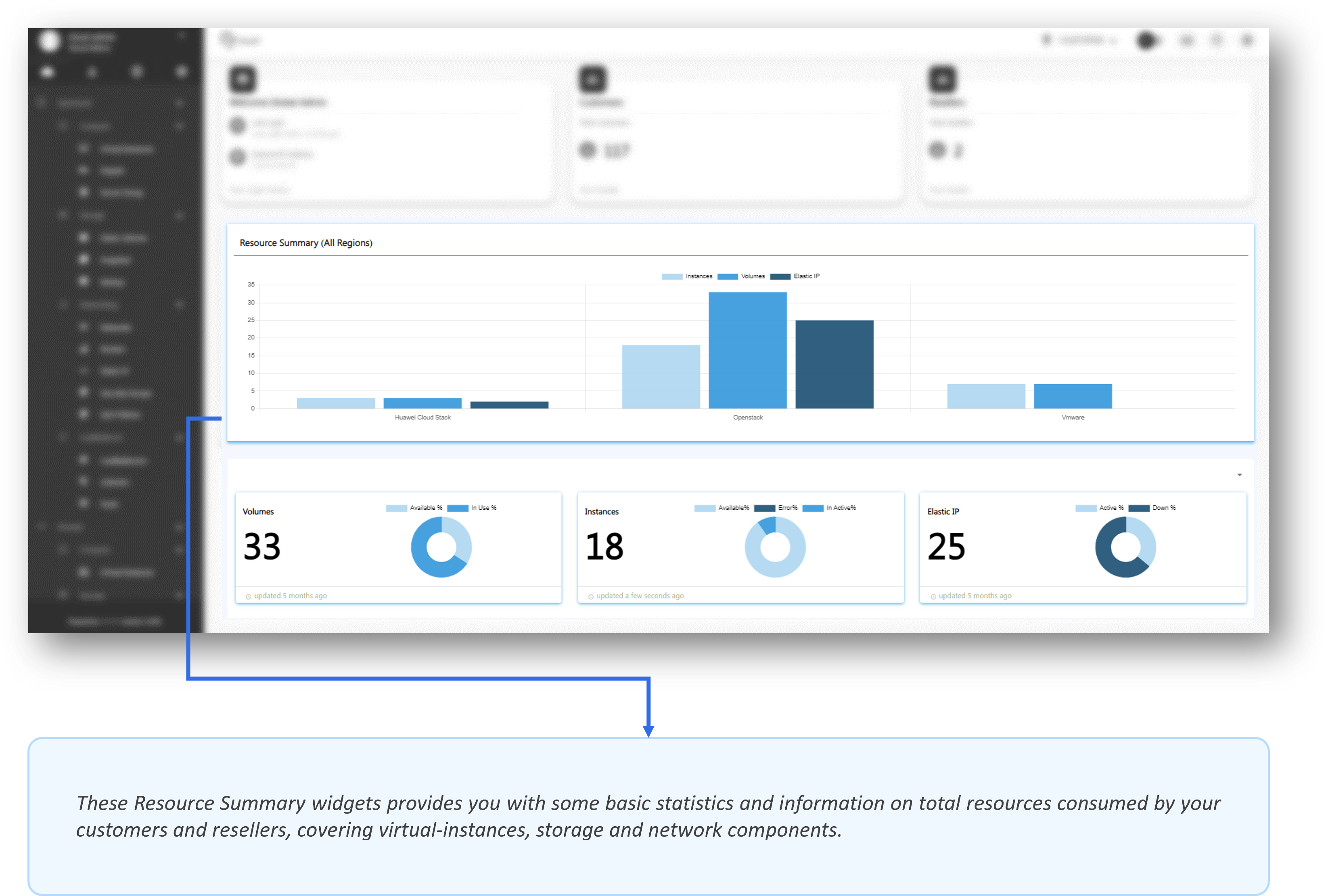Screen dimensions: 1326x896
Task: Select the home icon in the sidebar
Action: (x=48, y=71)
